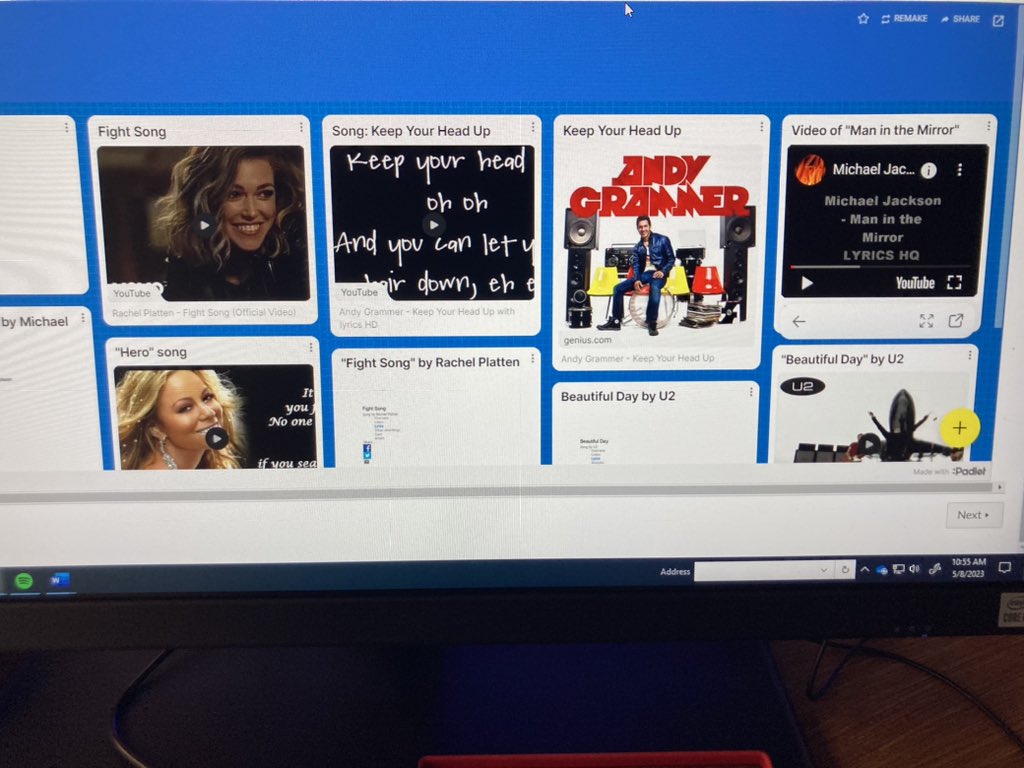
Task: Click the info icon in the Michael Jackson player
Action: click(928, 170)
